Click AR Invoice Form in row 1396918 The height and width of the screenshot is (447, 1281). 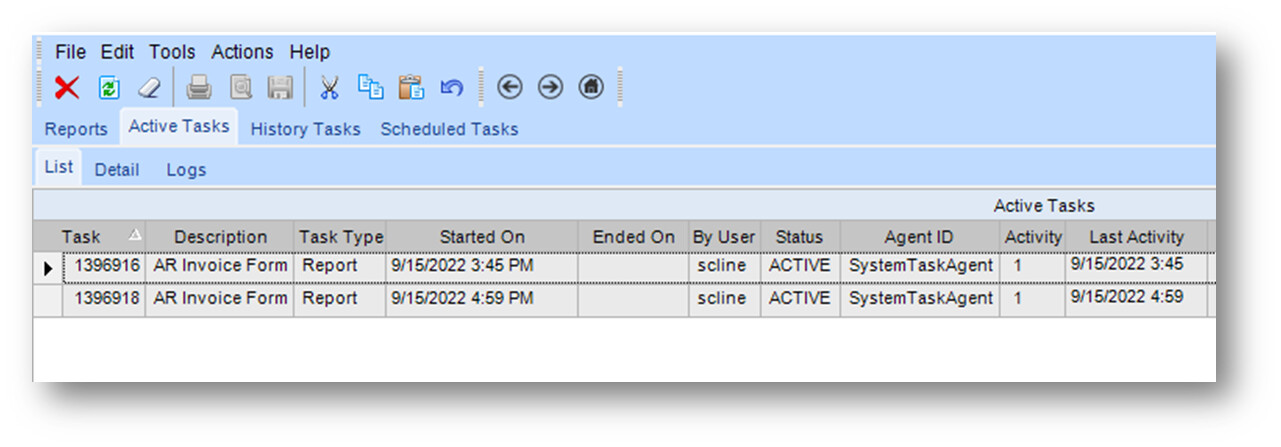pos(220,299)
